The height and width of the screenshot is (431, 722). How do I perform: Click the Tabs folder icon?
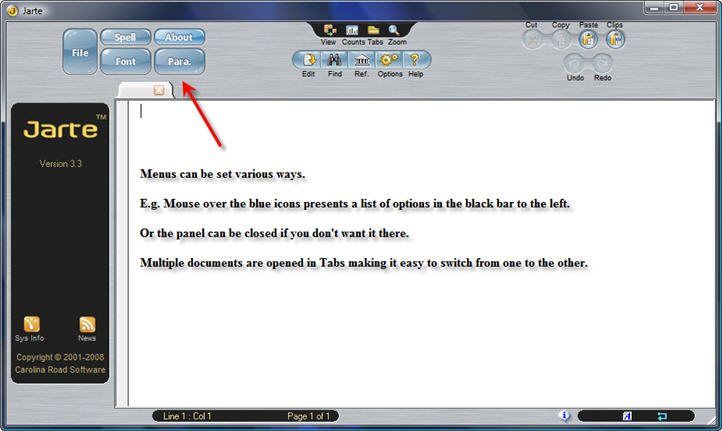tap(374, 30)
